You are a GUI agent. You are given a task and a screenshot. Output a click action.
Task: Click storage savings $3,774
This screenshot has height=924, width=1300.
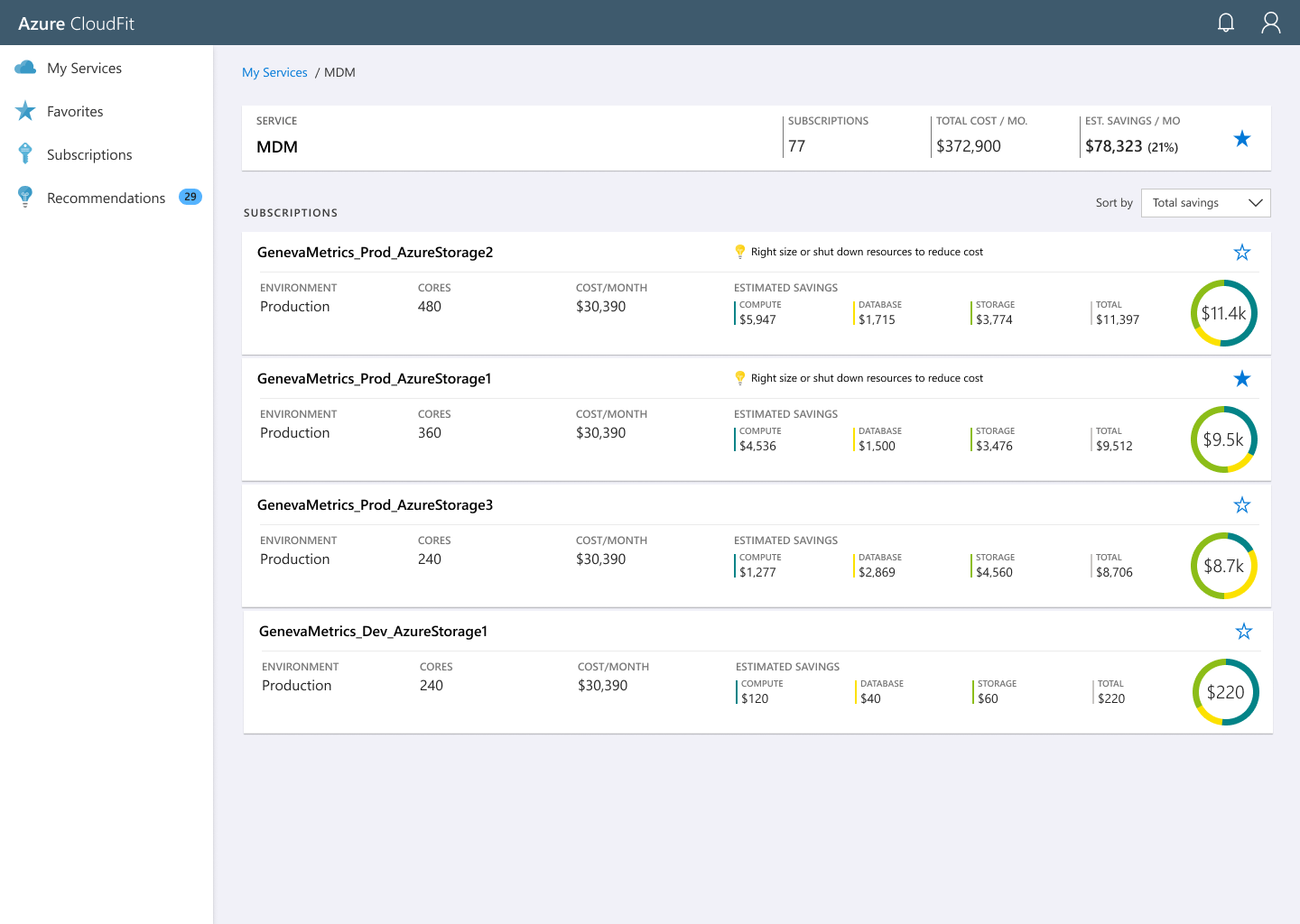pyautogui.click(x=994, y=319)
